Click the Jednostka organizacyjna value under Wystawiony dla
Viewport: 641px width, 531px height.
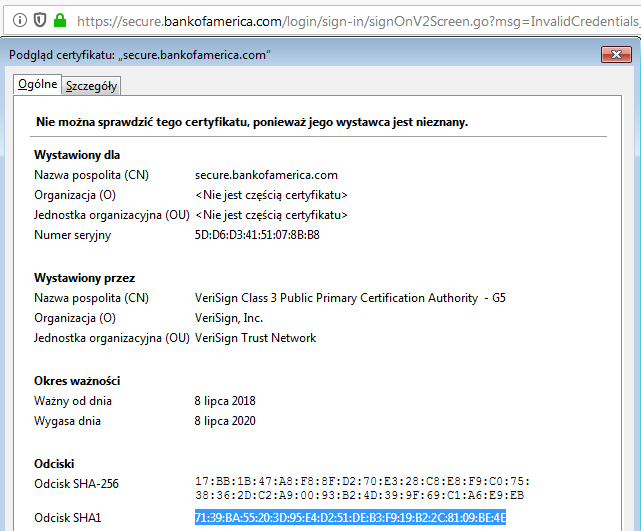pyautogui.click(x=271, y=215)
